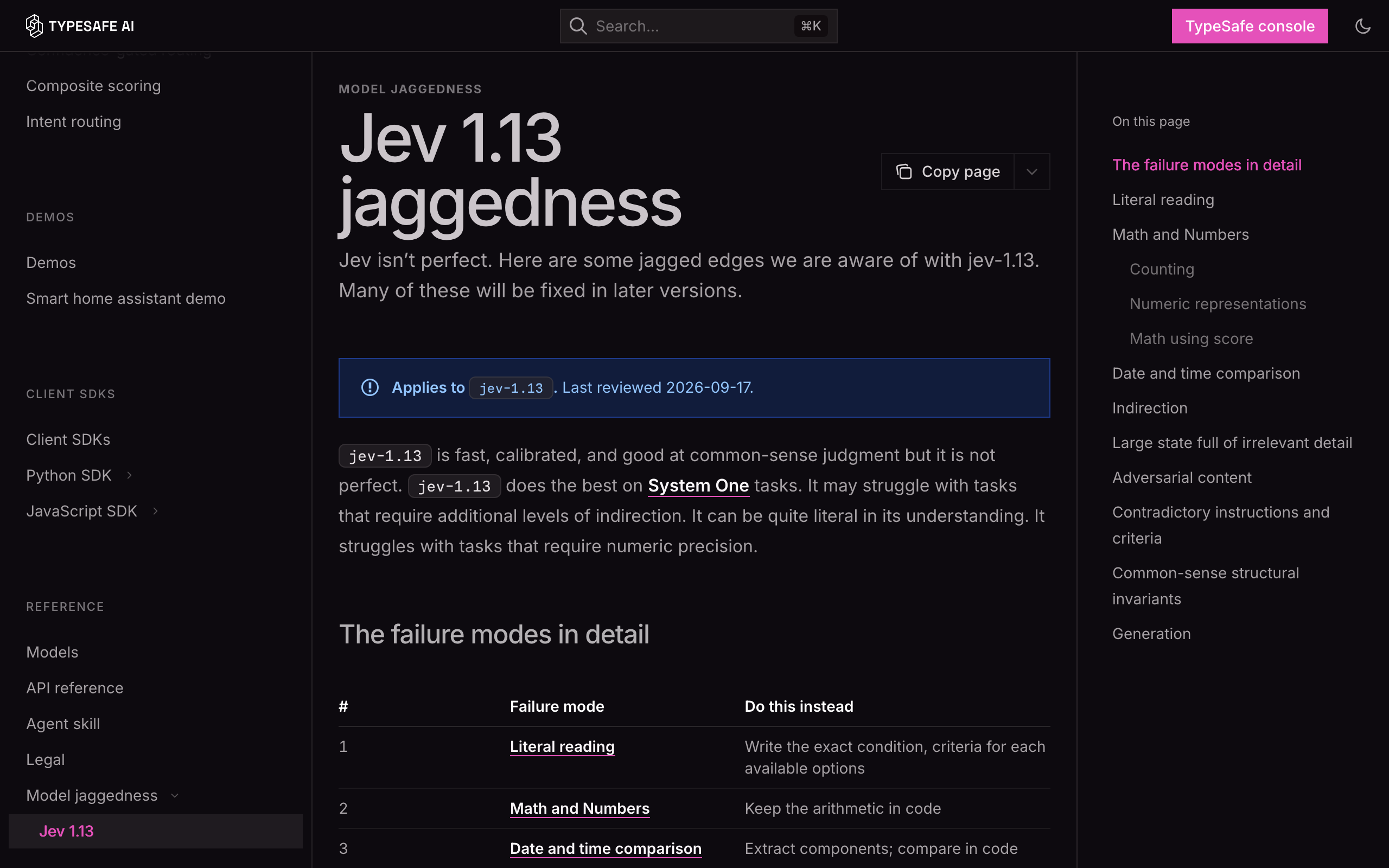
Task: Toggle dark mode with the moon icon
Action: [x=1362, y=26]
